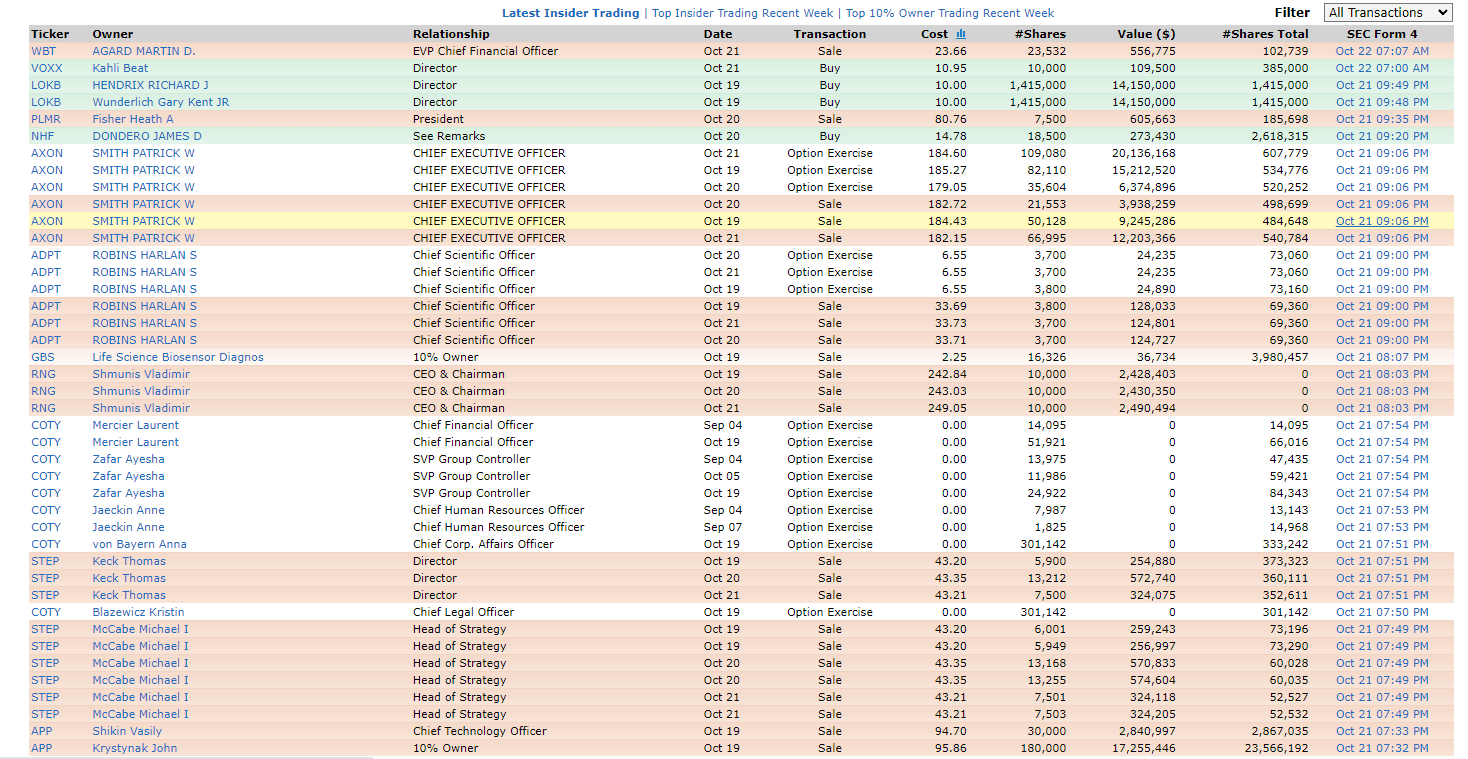Select the value 20,136,168 in AXON row
Image resolution: width=1468 pixels, height=759 pixels.
[x=1144, y=153]
